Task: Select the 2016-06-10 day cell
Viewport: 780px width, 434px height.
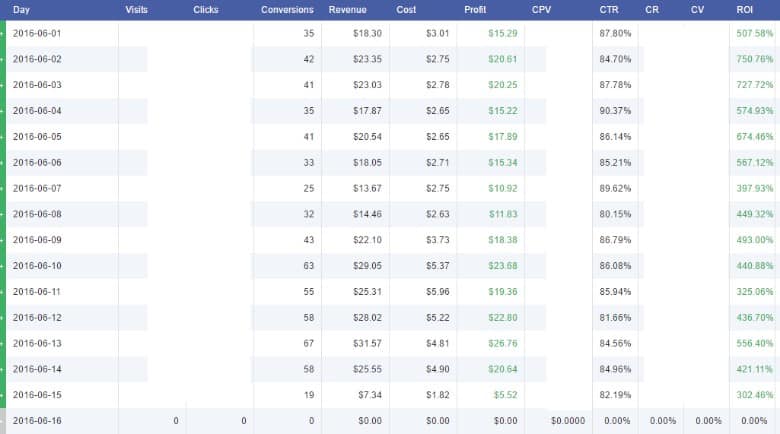Action: click(x=37, y=266)
